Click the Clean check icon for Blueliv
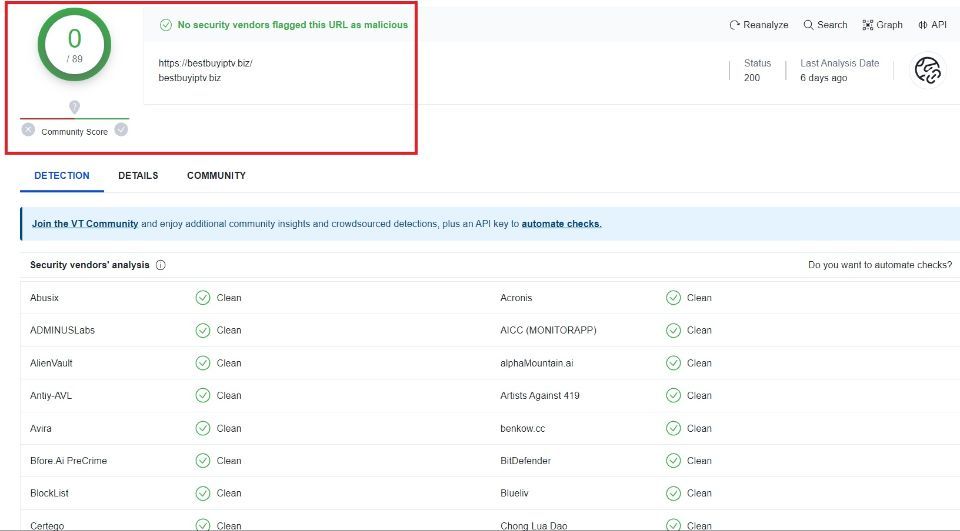The height and width of the screenshot is (531, 960). [x=673, y=493]
